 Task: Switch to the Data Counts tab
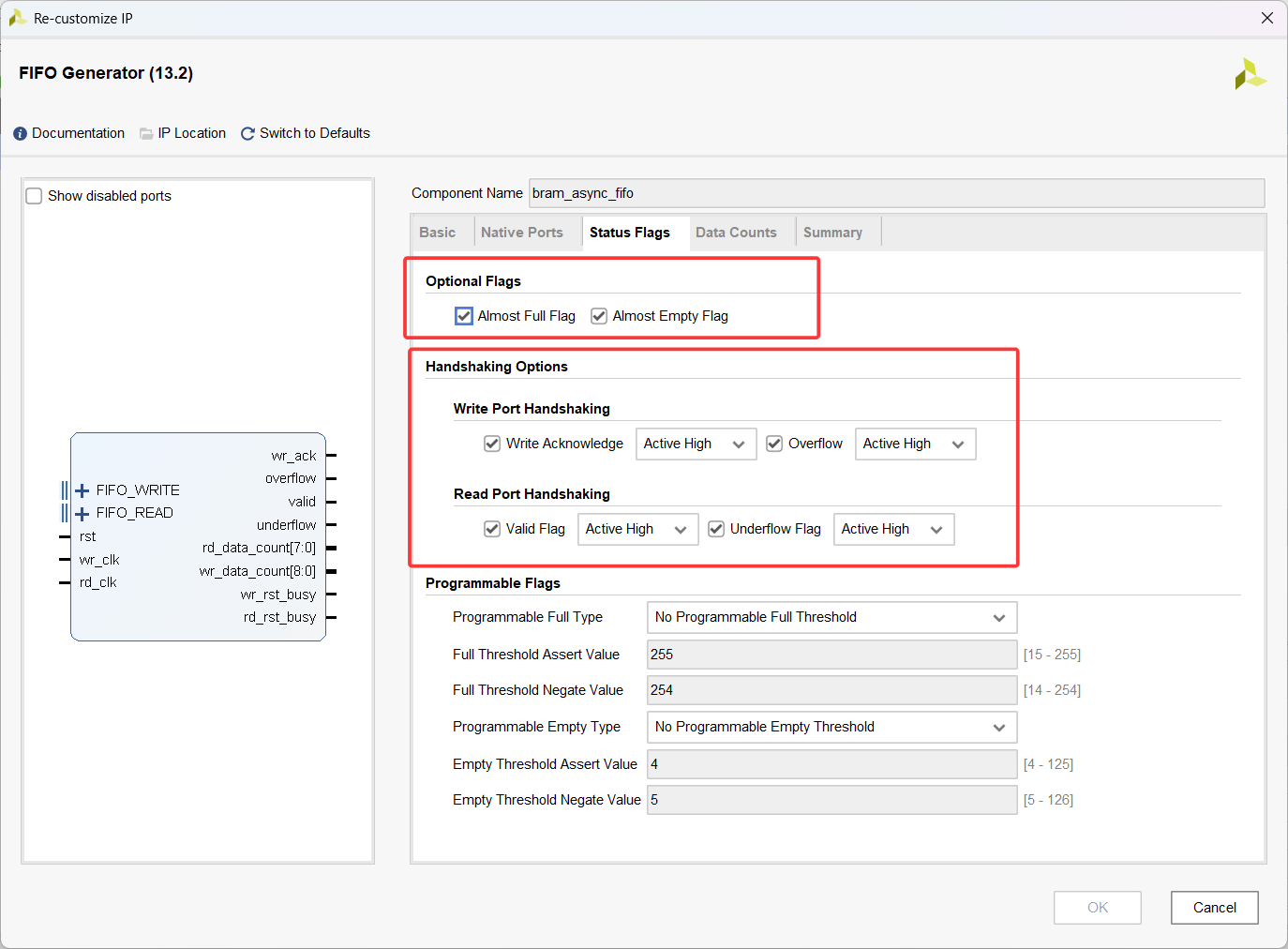tap(736, 233)
